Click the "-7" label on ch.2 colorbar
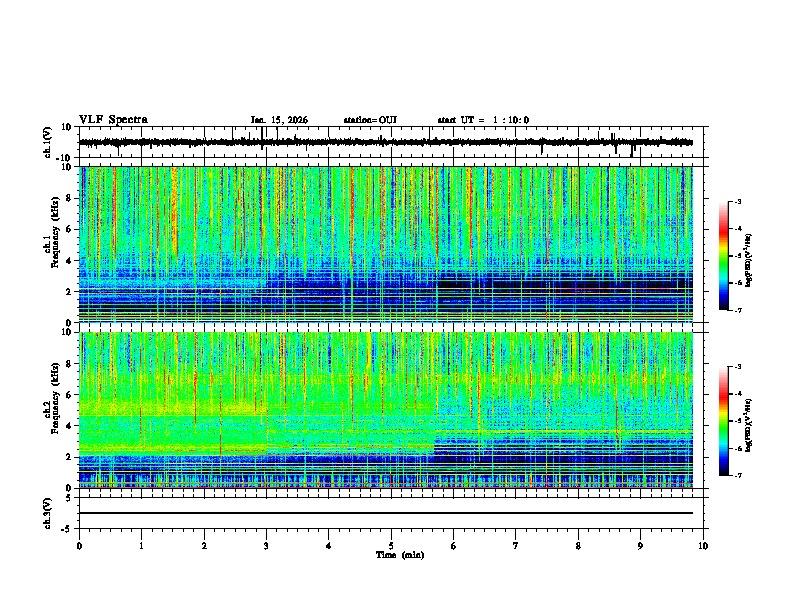 [x=738, y=475]
